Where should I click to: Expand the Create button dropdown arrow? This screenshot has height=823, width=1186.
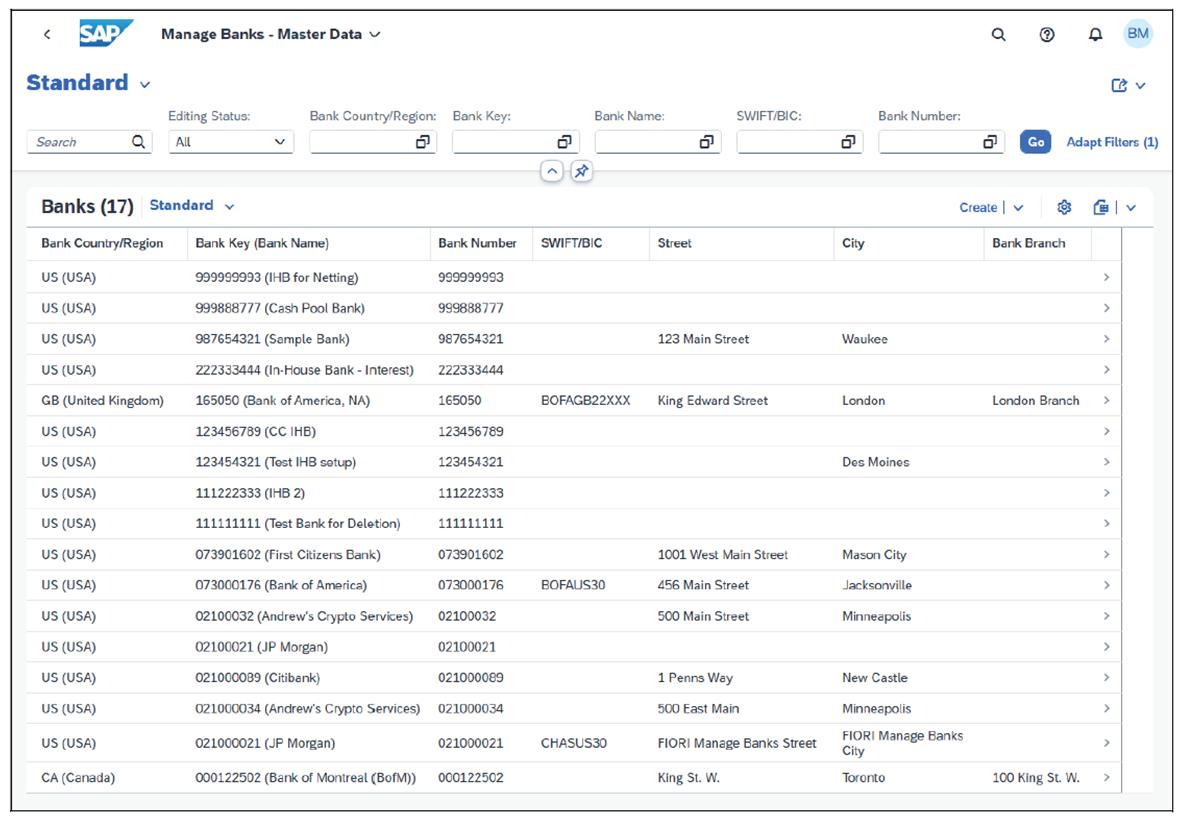click(1017, 207)
